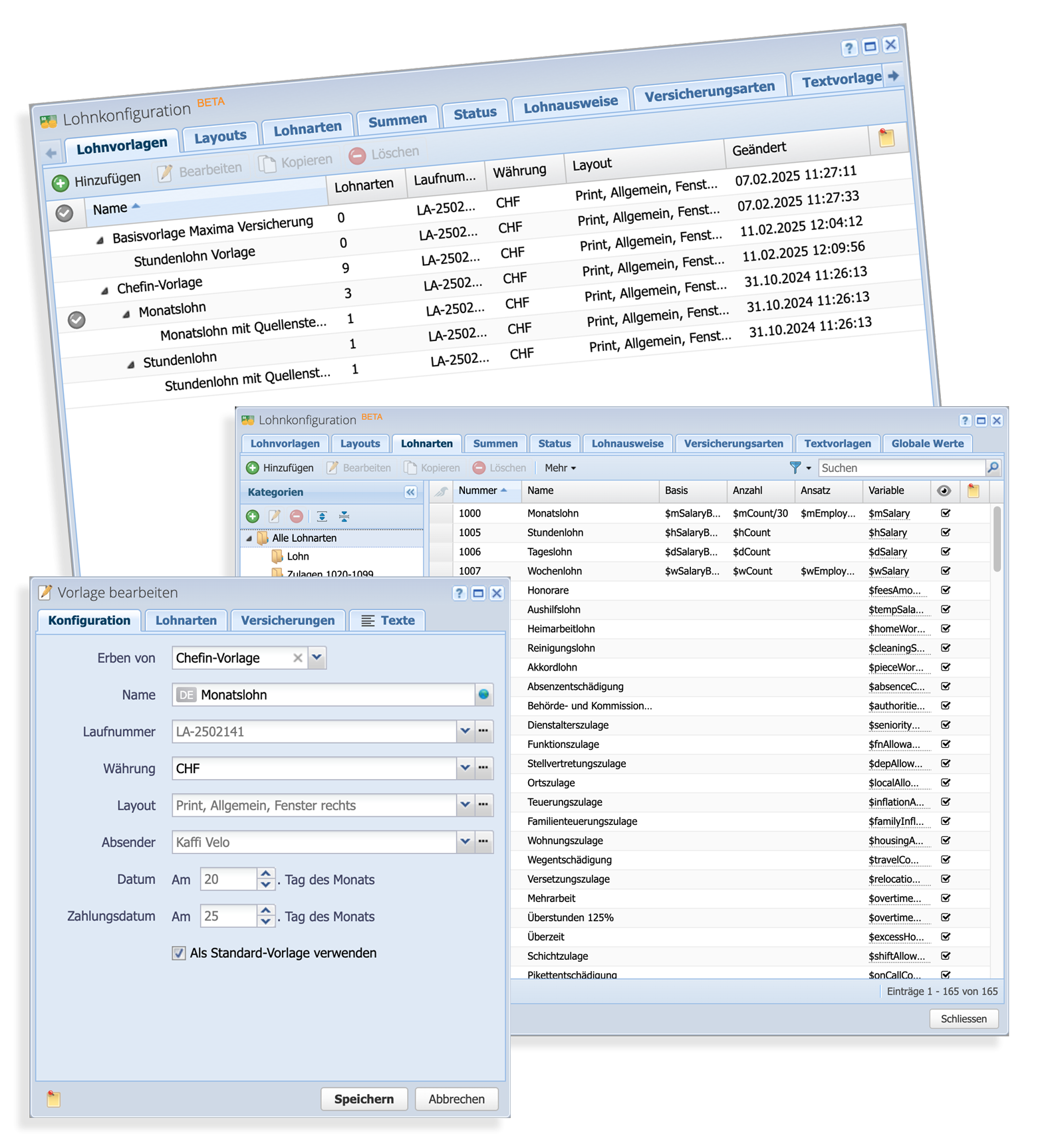Click the Speichern button
The height and width of the screenshot is (1146, 1064).
click(364, 1099)
